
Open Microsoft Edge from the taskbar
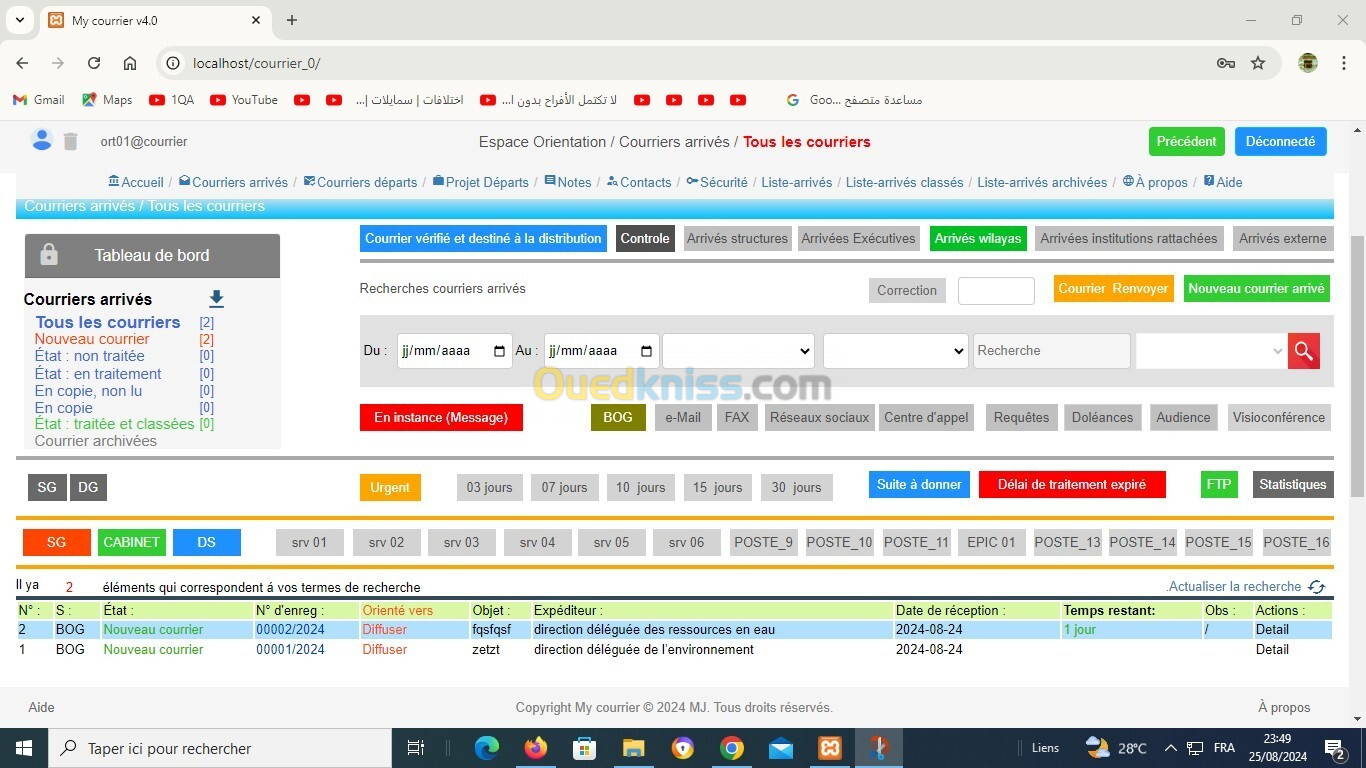coord(487,748)
